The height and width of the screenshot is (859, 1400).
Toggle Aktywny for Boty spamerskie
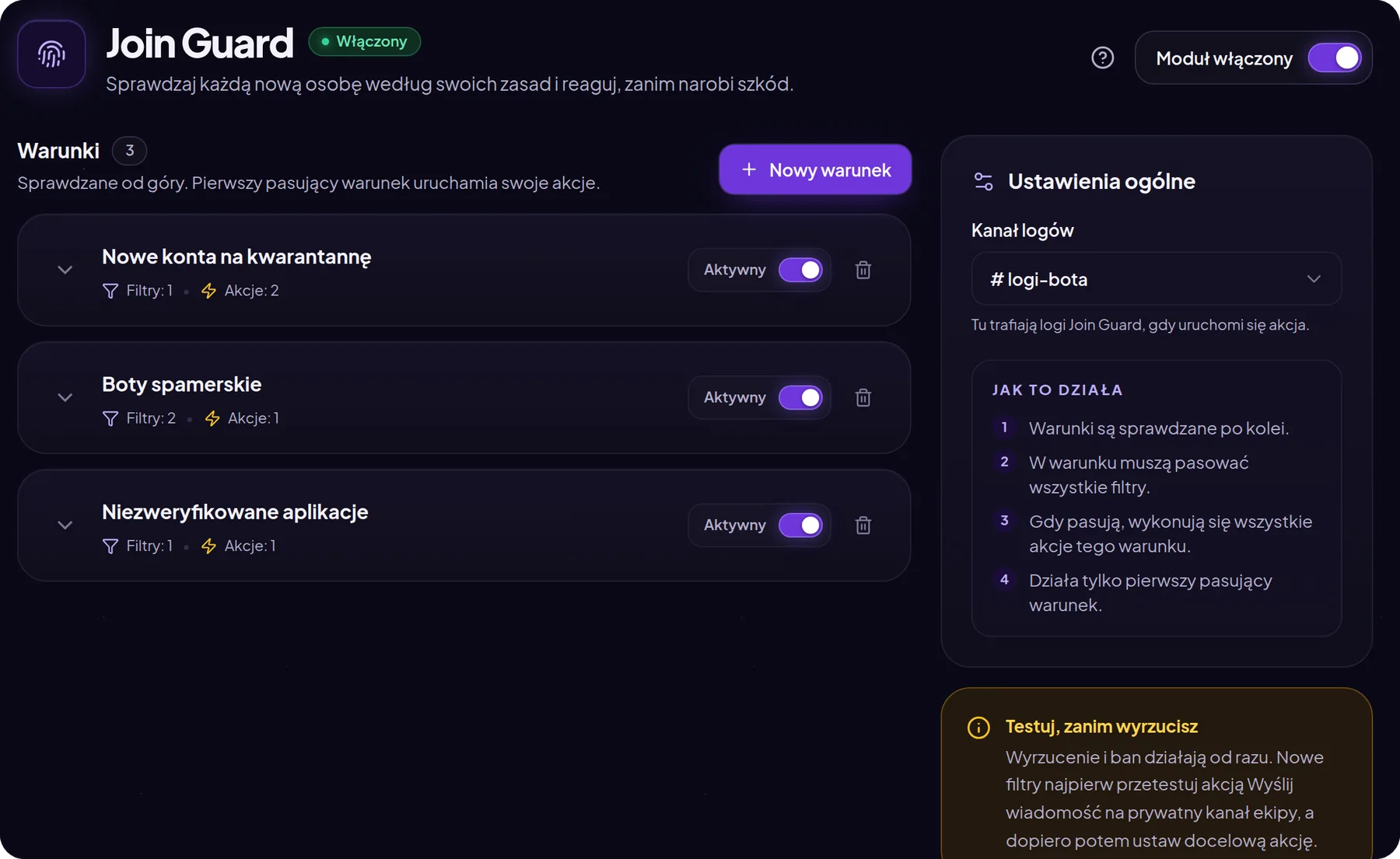(800, 397)
